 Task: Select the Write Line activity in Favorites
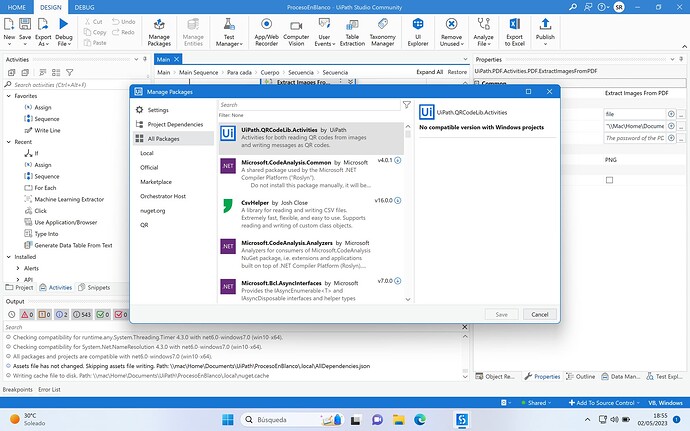[x=48, y=130]
